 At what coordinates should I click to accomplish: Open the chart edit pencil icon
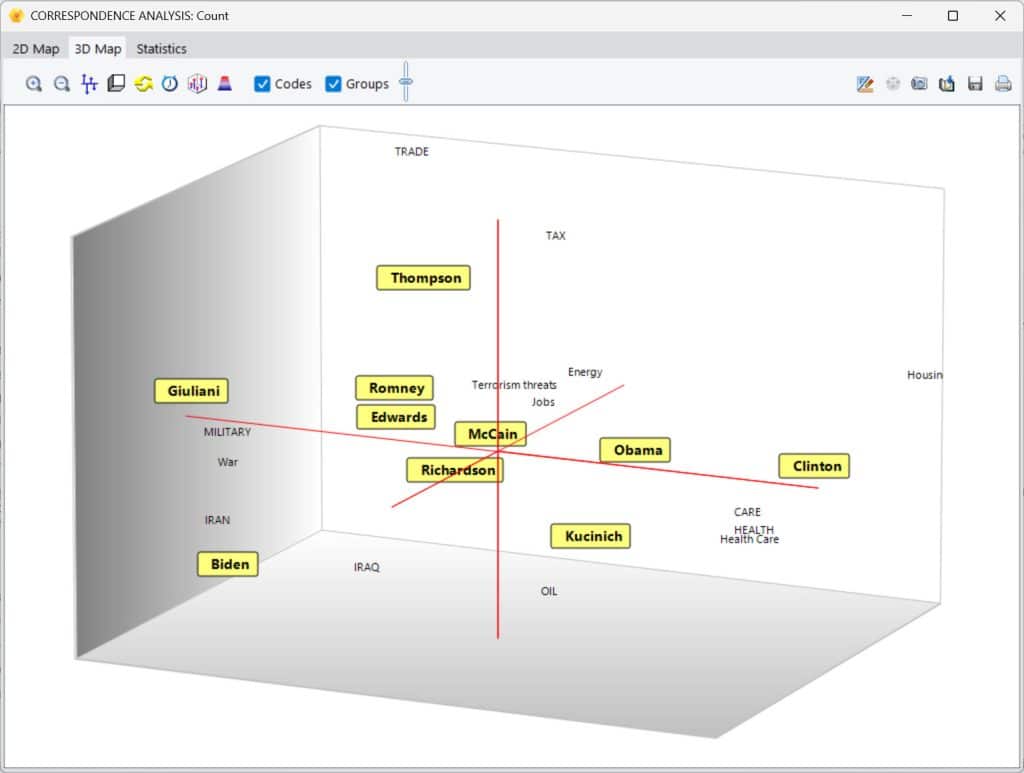click(x=865, y=84)
